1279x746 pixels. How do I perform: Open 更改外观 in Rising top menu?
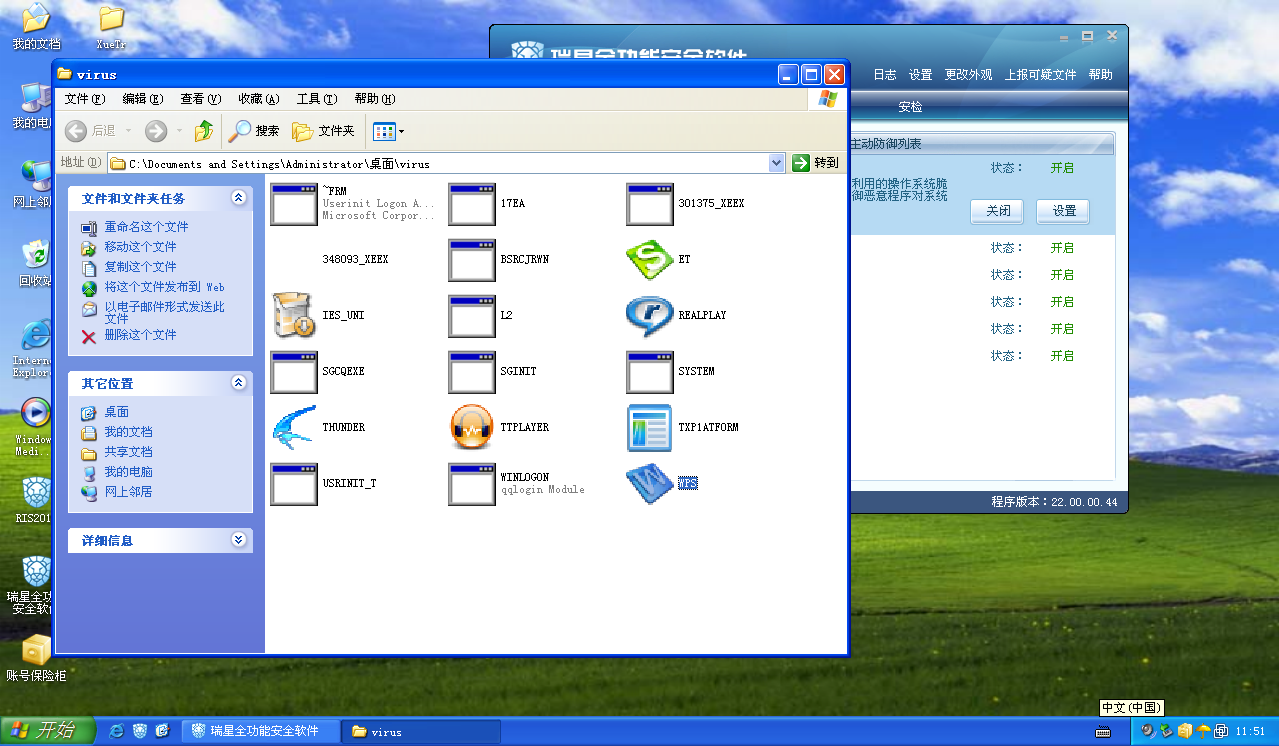[x=968, y=75]
